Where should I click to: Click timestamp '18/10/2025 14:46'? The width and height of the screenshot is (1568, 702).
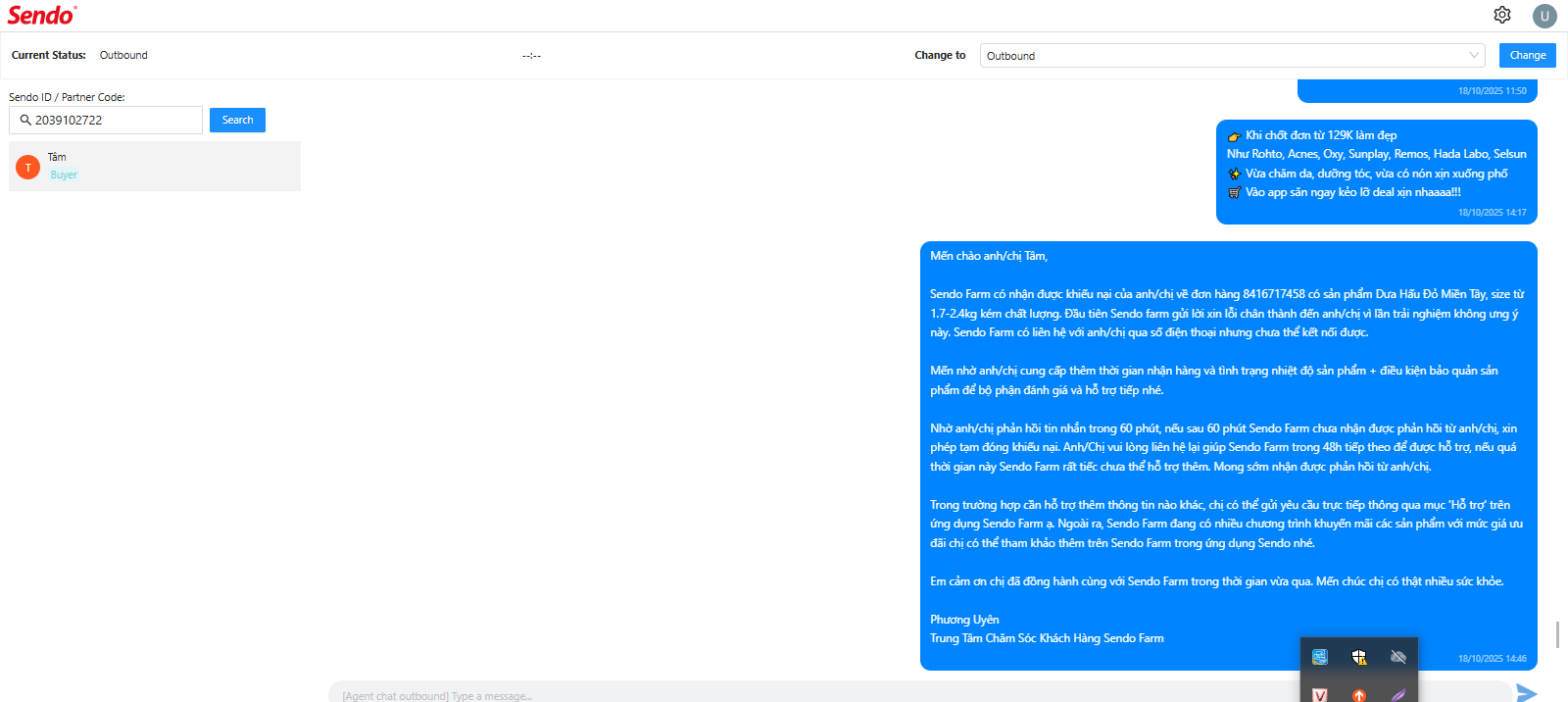click(x=1492, y=659)
